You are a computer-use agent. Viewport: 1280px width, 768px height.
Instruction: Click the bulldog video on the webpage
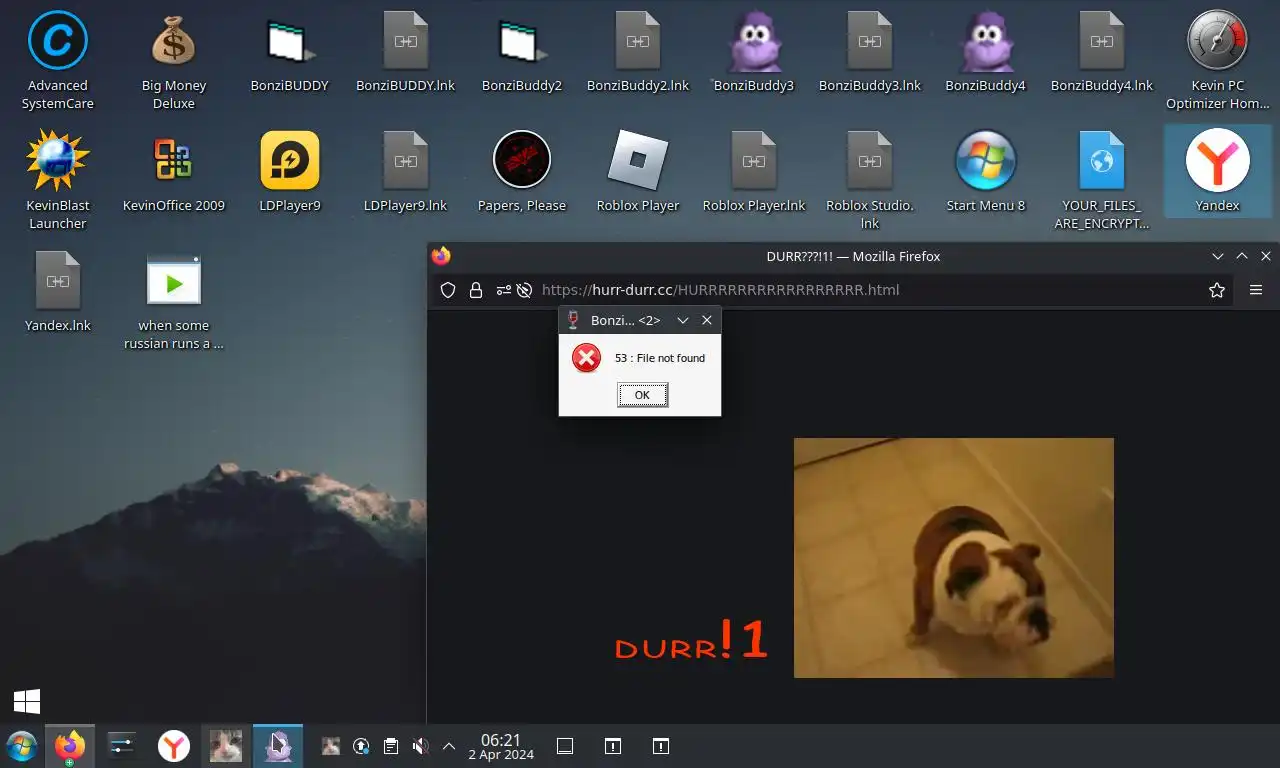954,558
